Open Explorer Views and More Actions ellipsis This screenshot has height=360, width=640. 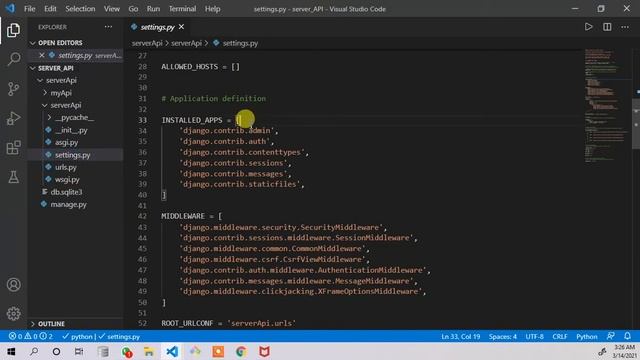tap(108, 27)
